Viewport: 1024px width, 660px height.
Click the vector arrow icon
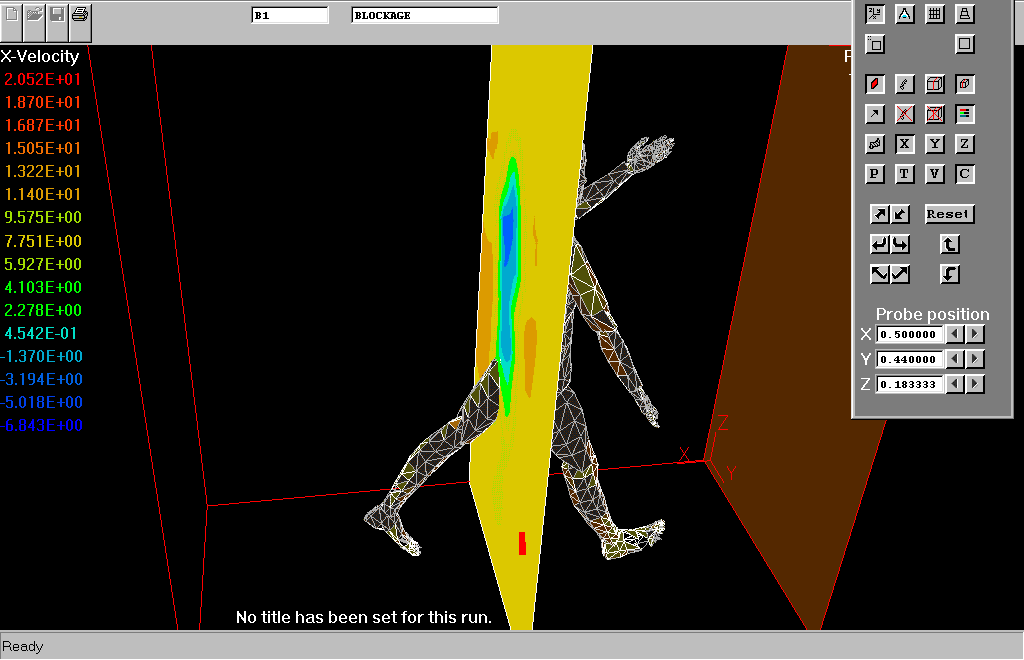point(875,114)
